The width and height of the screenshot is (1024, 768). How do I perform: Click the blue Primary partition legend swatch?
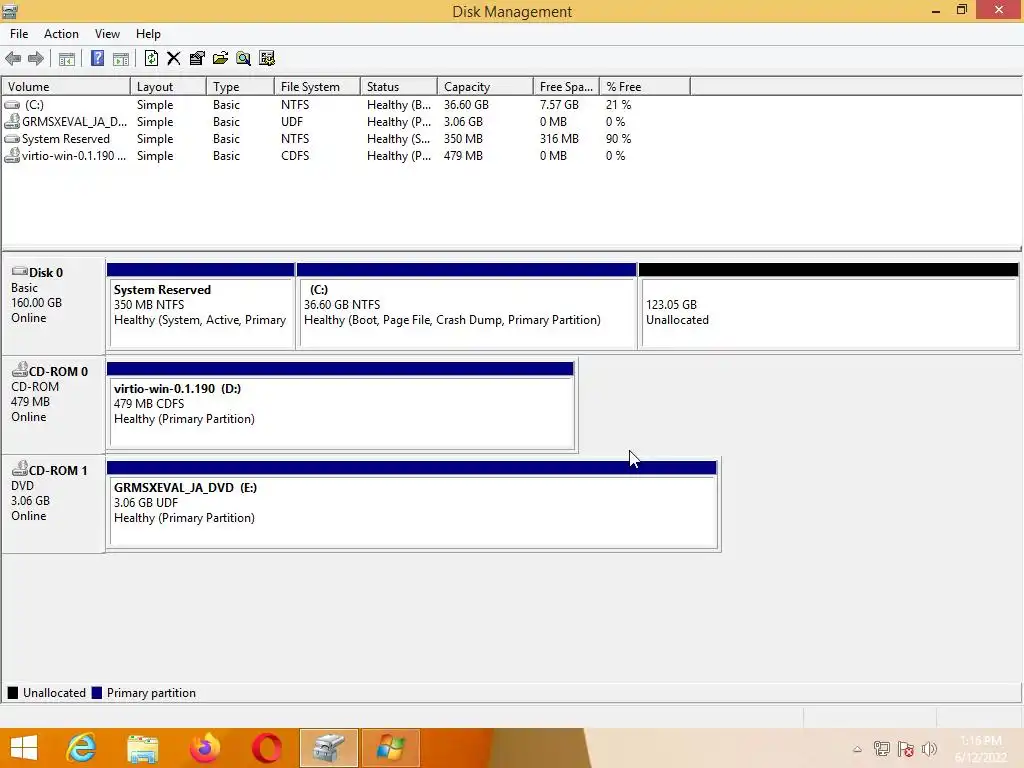coord(97,693)
